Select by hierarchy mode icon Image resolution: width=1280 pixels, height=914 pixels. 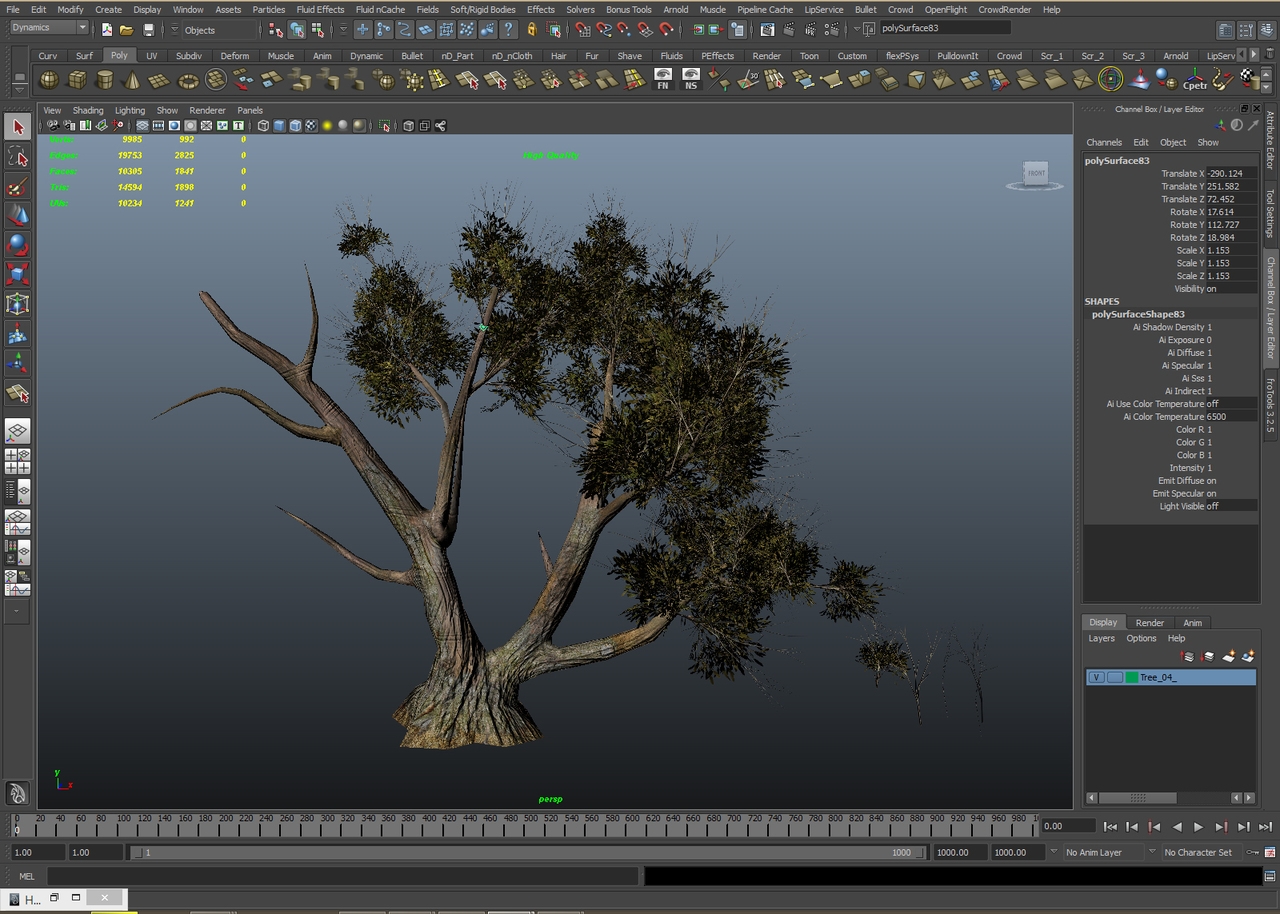pos(276,30)
